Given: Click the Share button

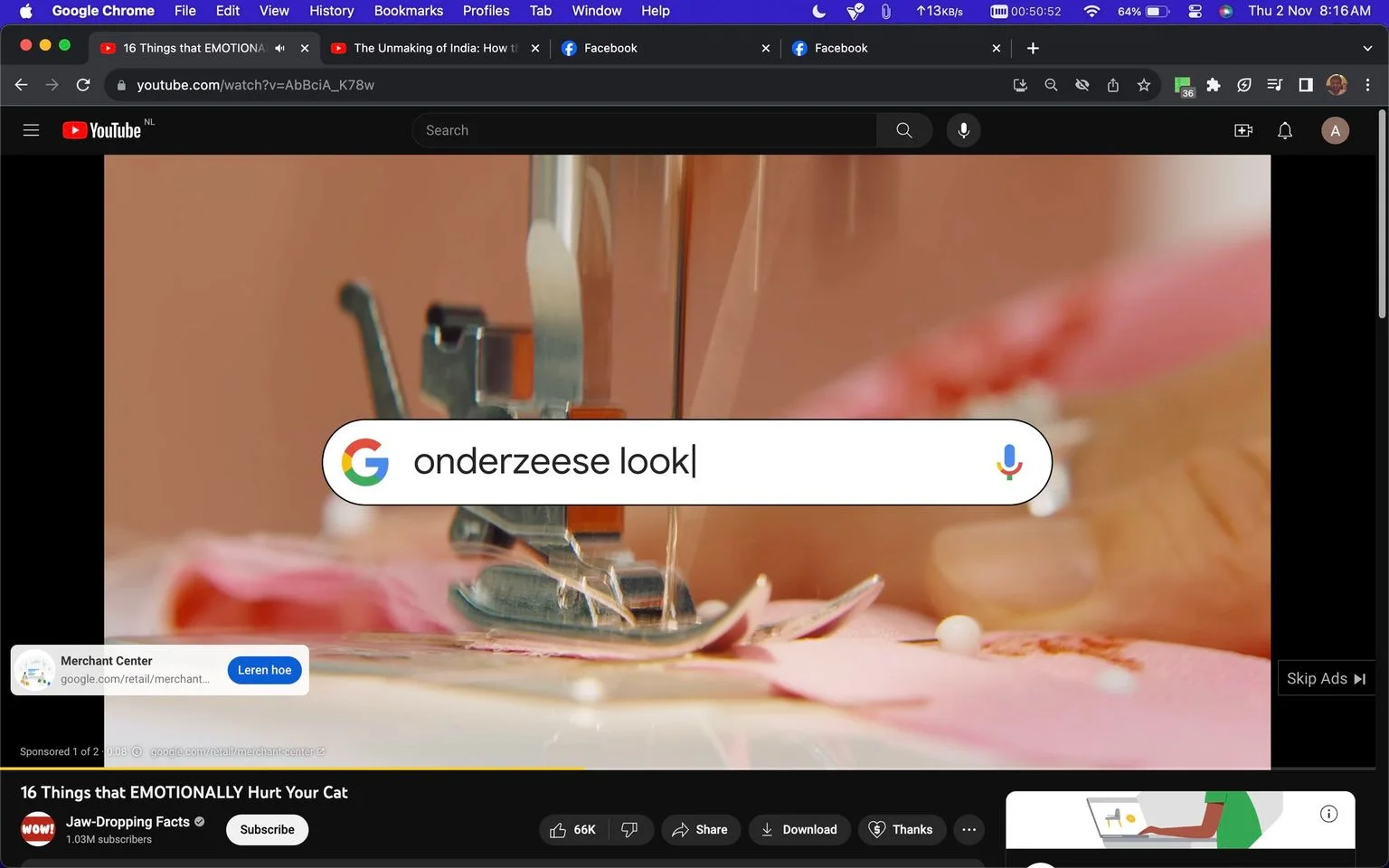Looking at the screenshot, I should point(700,830).
